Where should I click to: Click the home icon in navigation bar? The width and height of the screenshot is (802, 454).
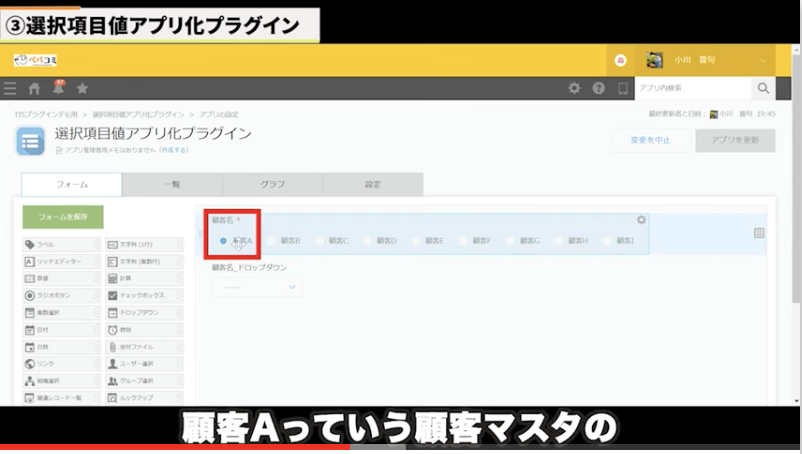(x=34, y=89)
